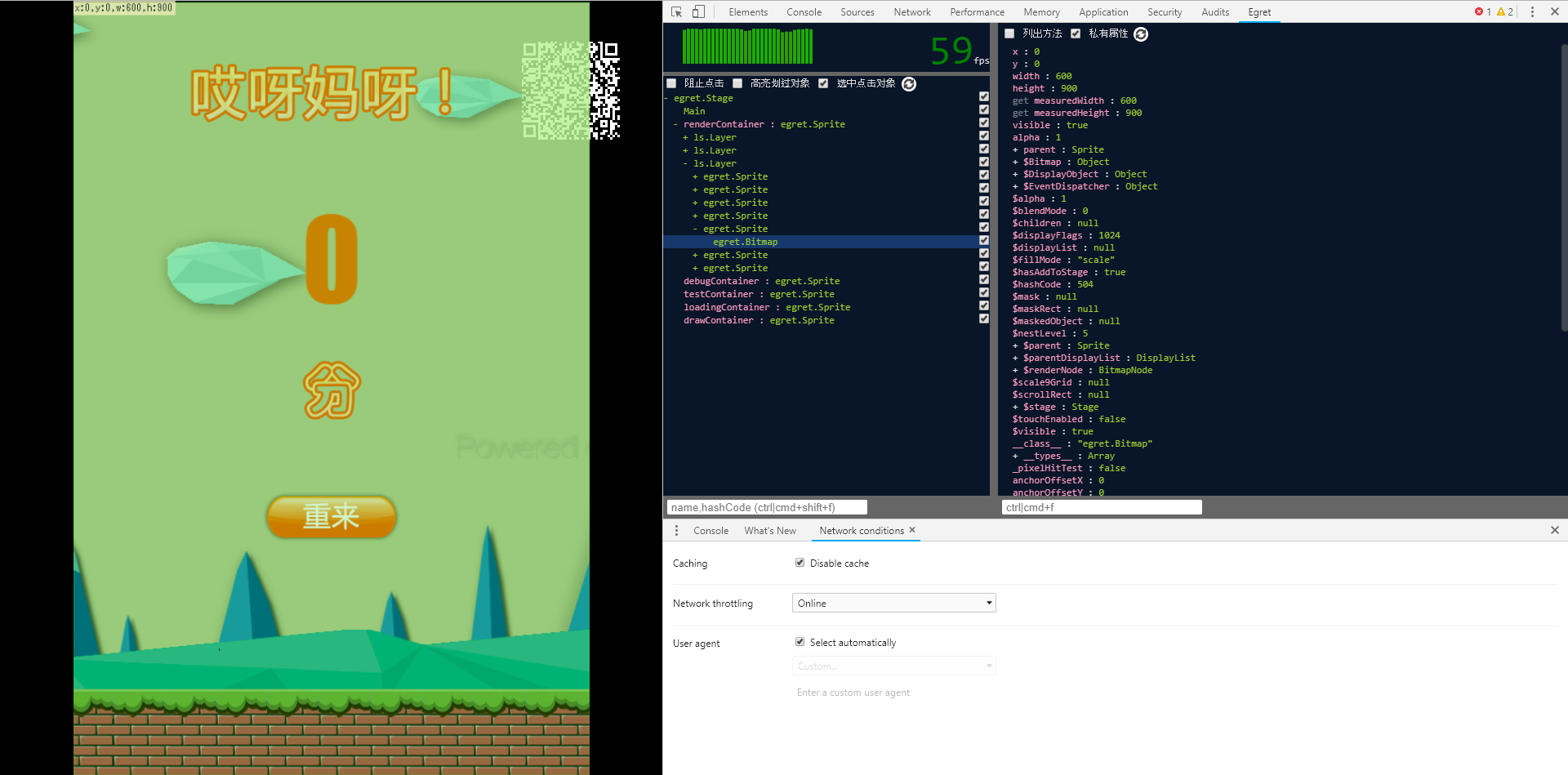Enable the 列出方法 checkbox
This screenshot has height=775, width=1568.
(1009, 33)
